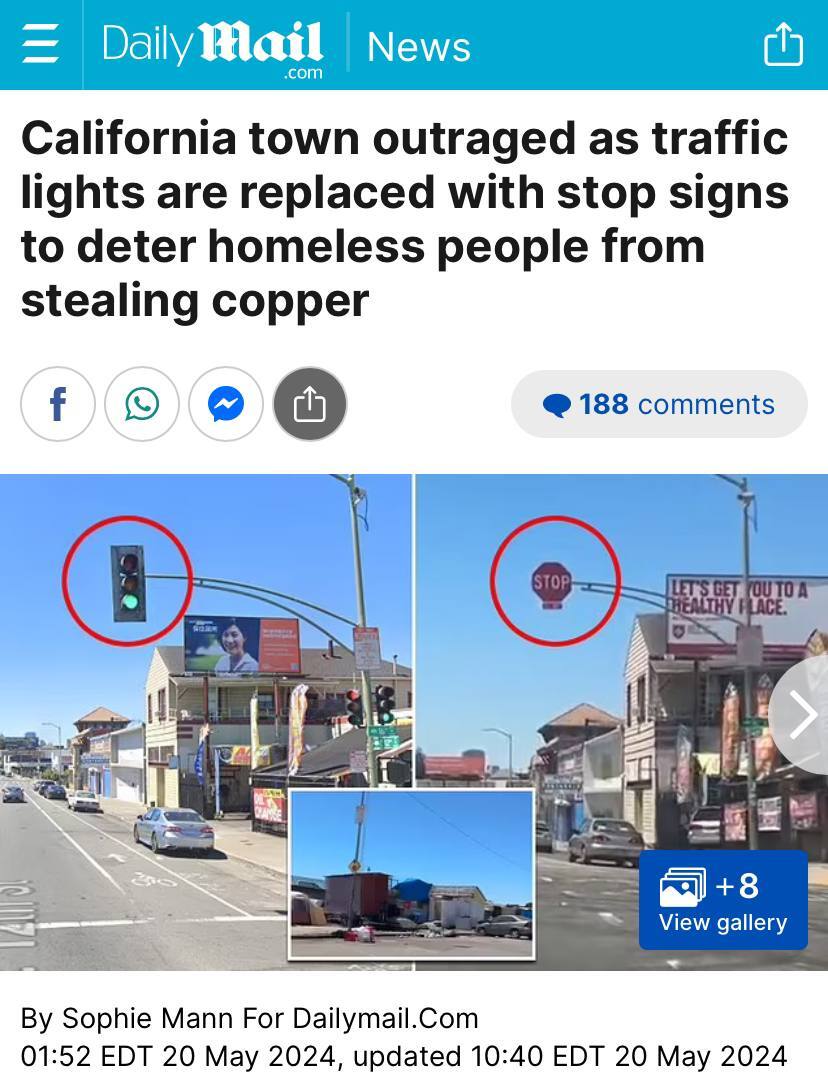828x1087 pixels.
Task: Open the 188 comments section
Action: (x=659, y=404)
